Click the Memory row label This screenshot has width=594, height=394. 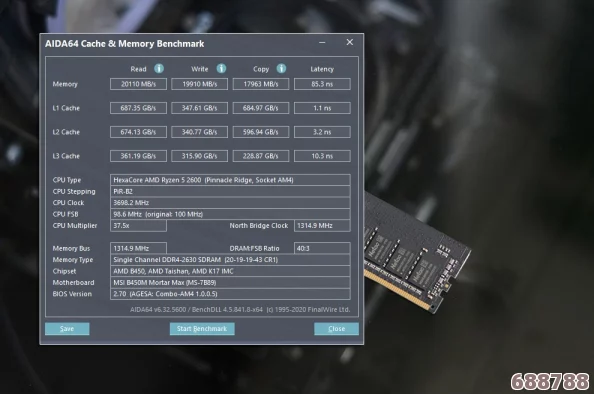coord(65,84)
